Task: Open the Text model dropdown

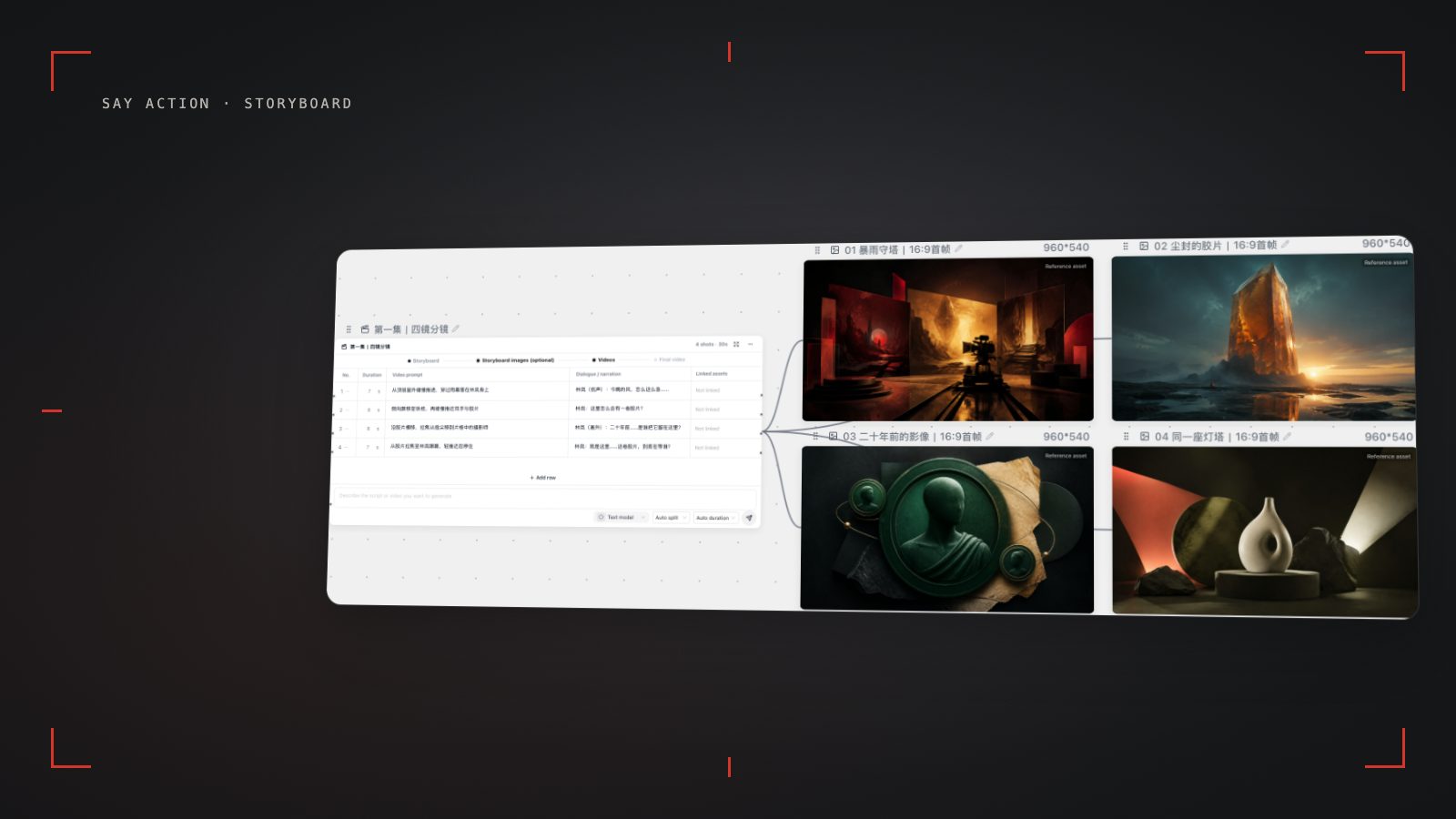Action: (x=622, y=517)
